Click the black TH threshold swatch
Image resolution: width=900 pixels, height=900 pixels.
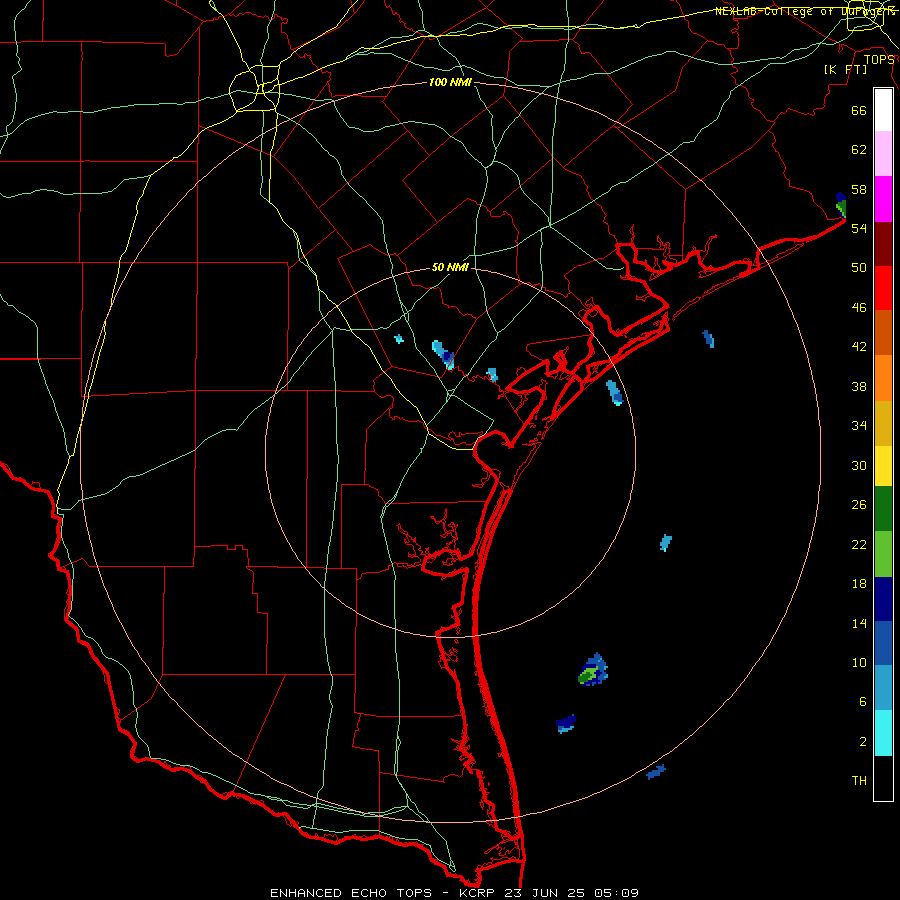point(883,778)
